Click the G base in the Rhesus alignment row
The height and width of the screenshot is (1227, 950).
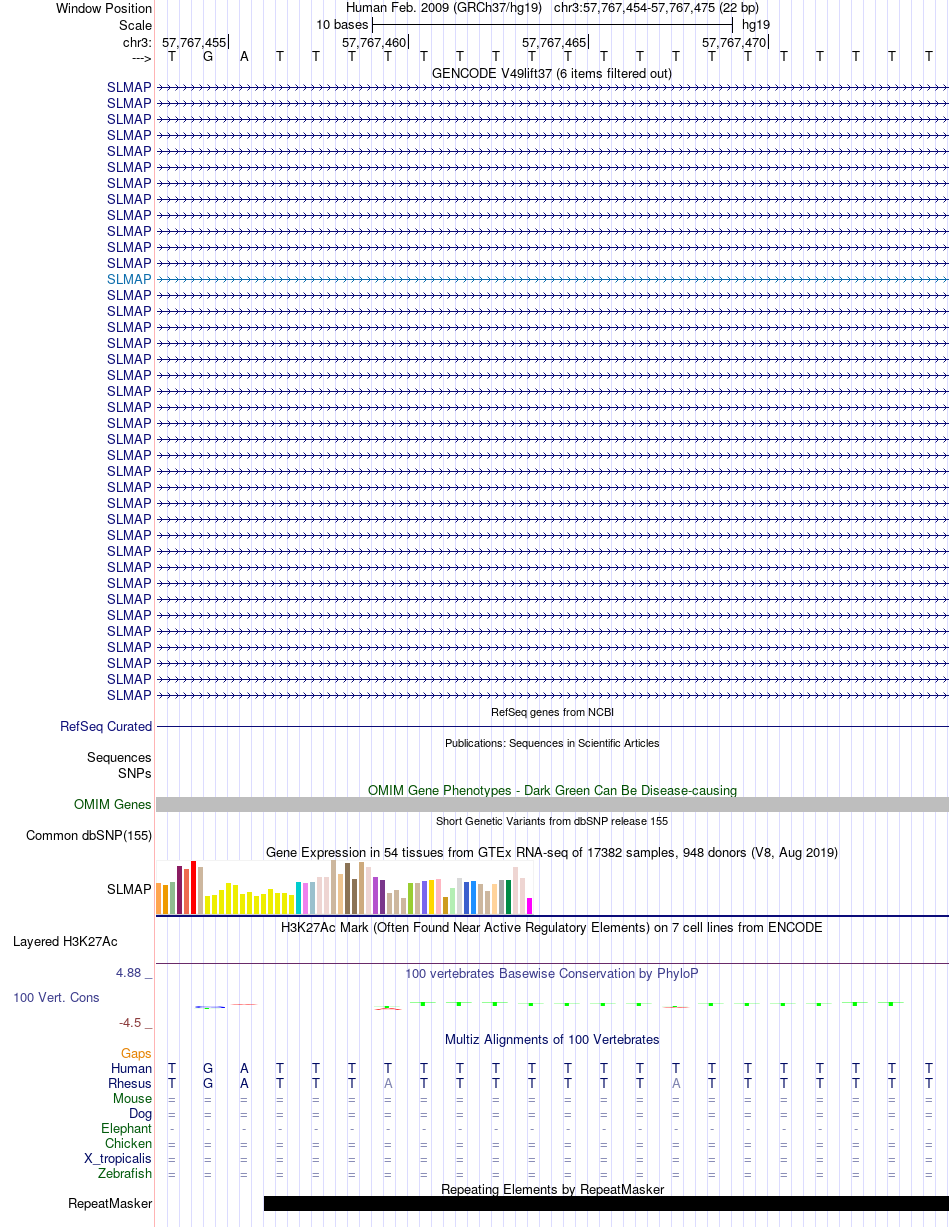click(208, 1083)
